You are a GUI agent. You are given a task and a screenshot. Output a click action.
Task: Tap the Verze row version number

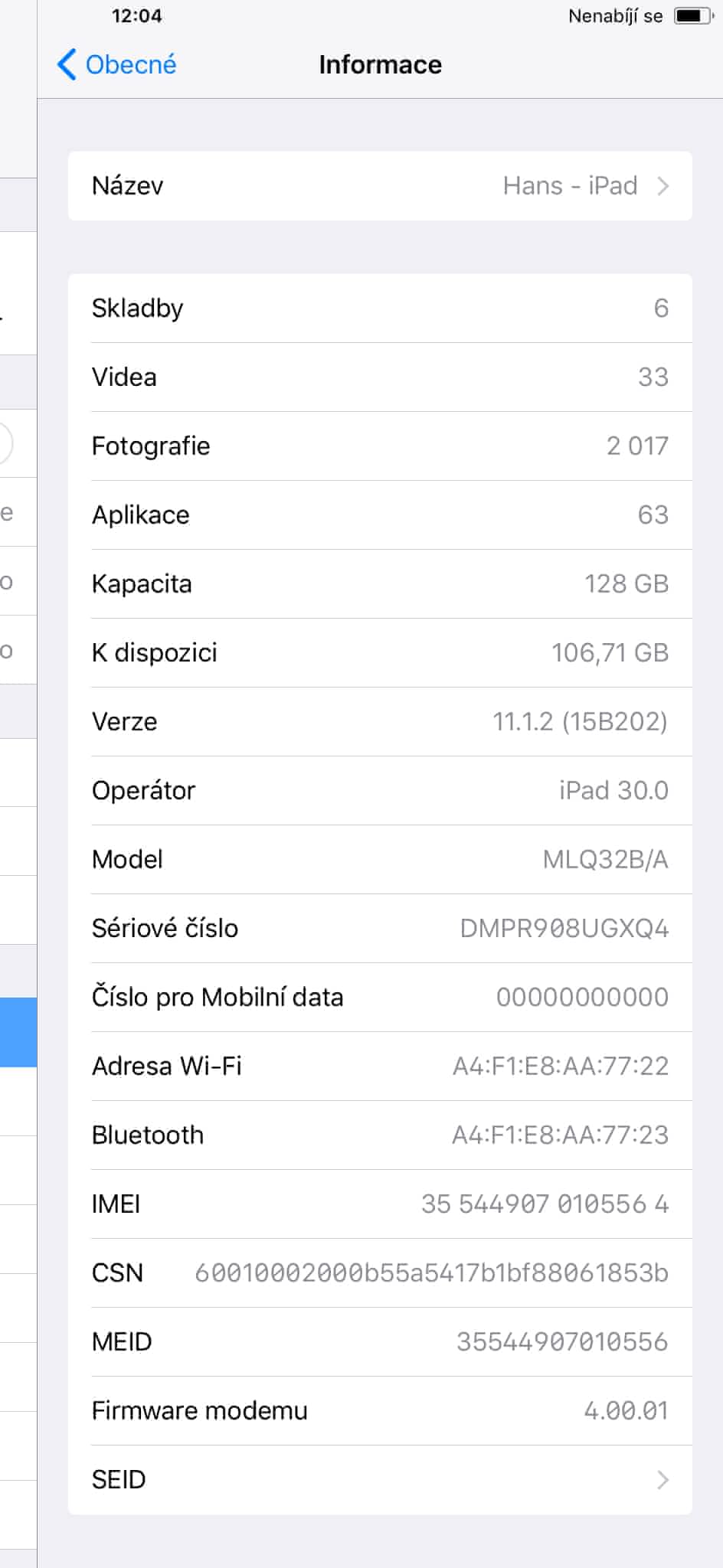tap(580, 722)
